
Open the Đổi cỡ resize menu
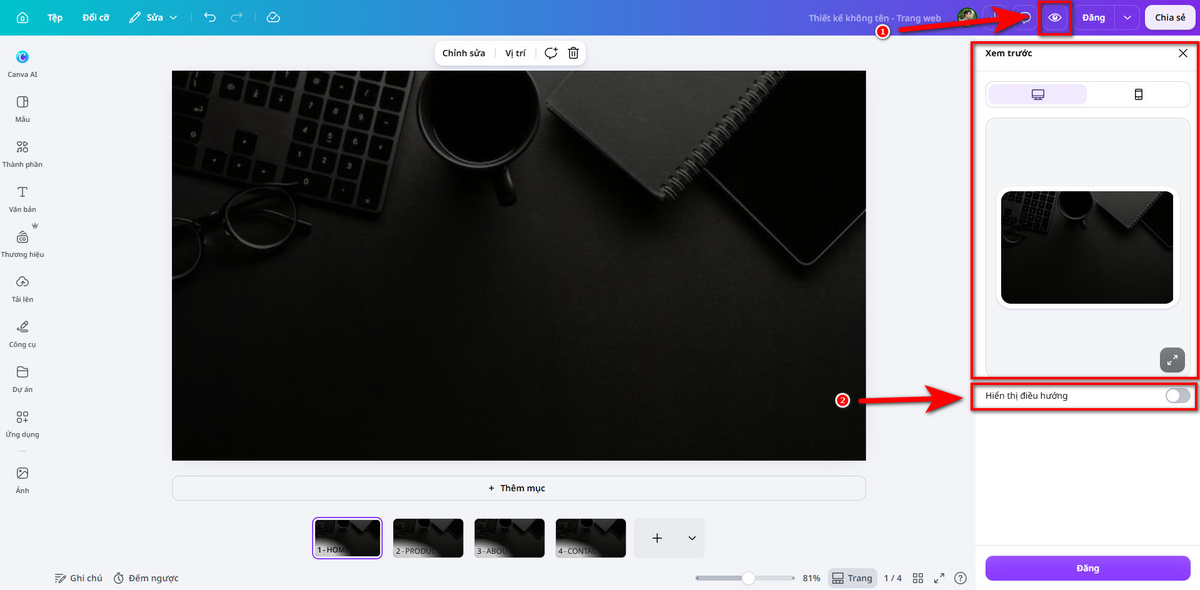[x=96, y=18]
